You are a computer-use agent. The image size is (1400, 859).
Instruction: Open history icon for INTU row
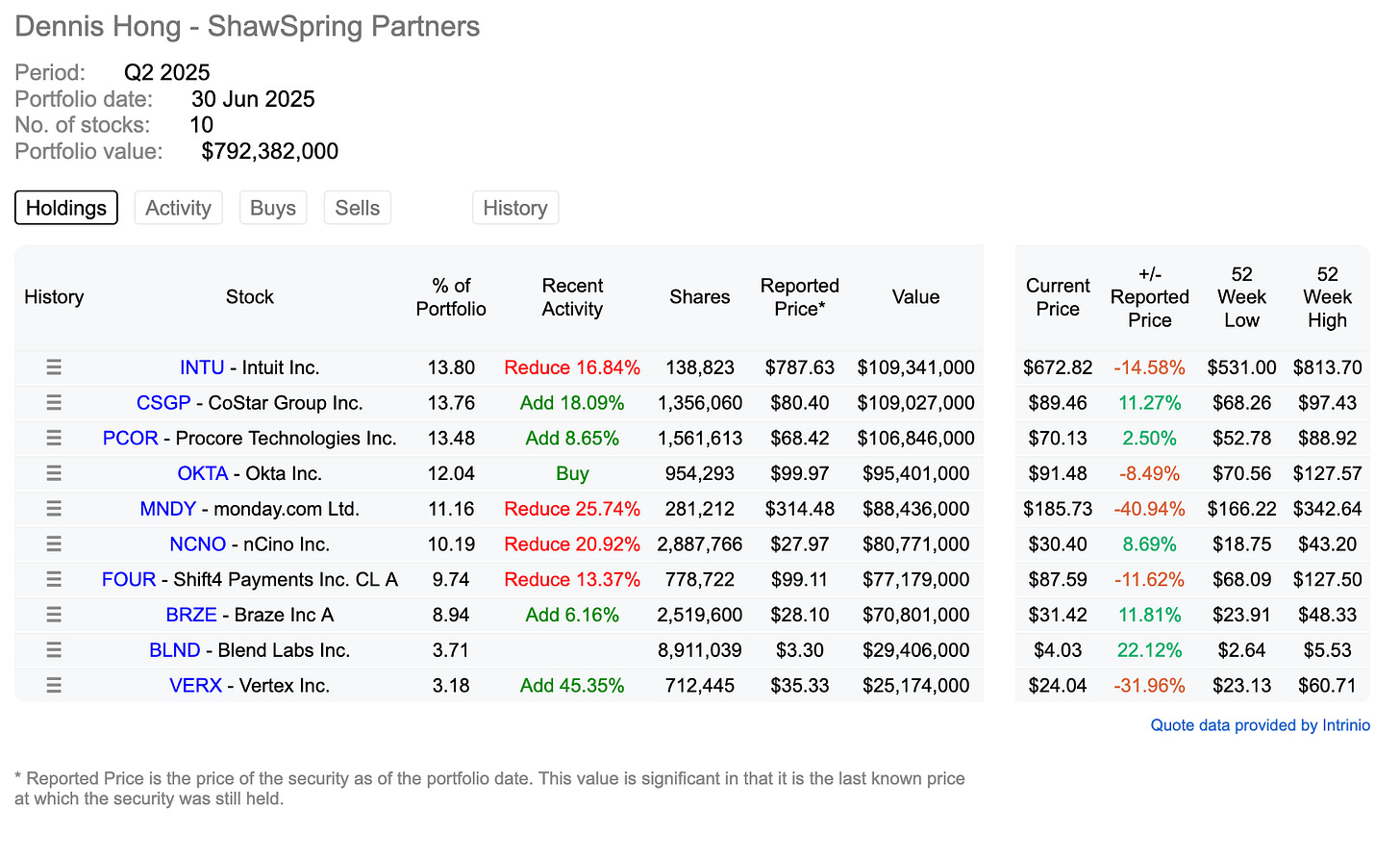point(54,367)
